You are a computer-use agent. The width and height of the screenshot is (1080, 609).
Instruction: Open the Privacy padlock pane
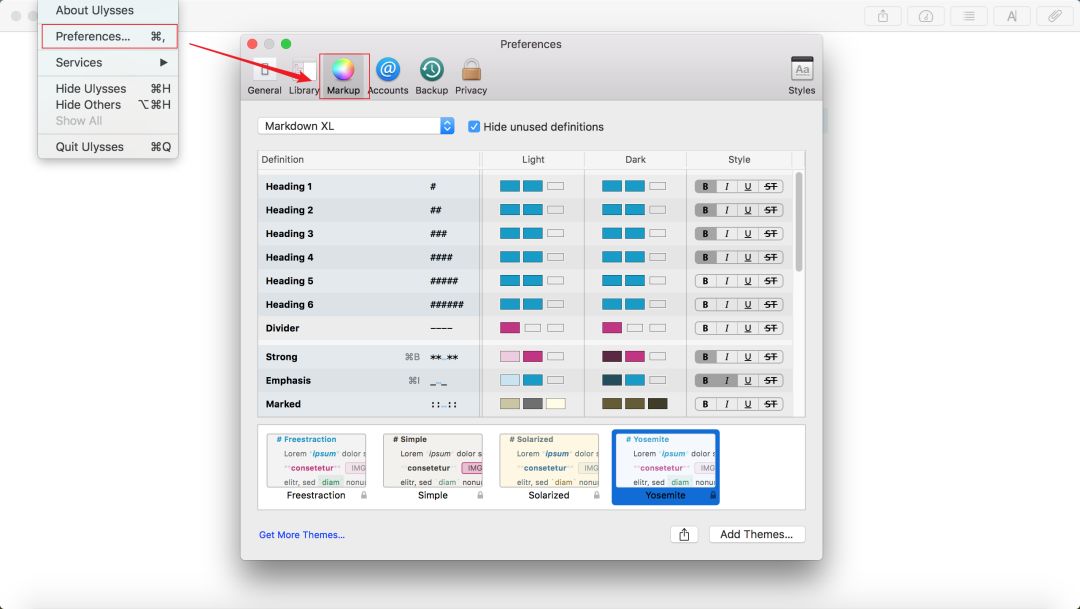[471, 76]
